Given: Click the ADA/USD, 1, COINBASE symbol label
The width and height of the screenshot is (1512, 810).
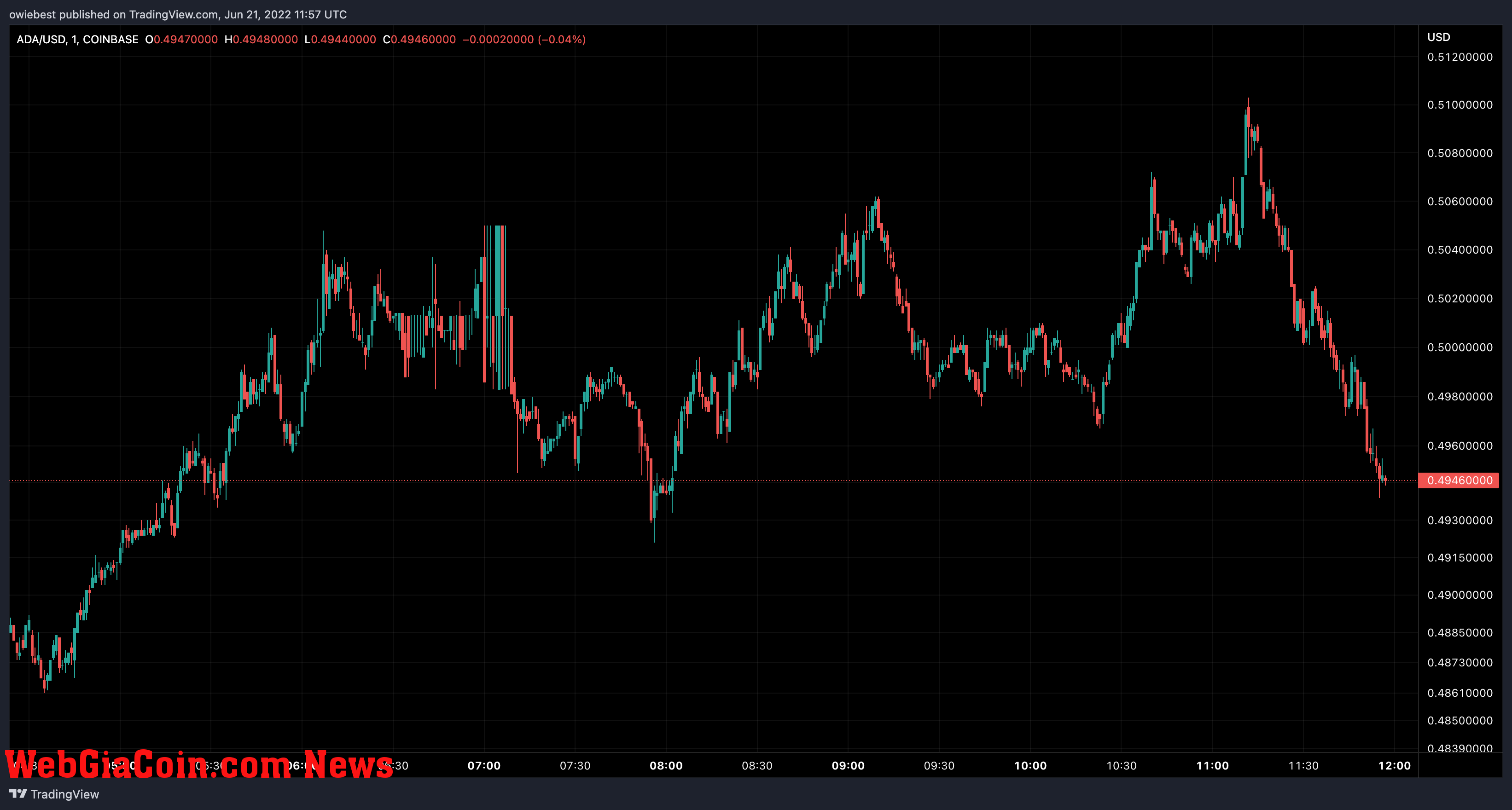Looking at the screenshot, I should click(77, 39).
